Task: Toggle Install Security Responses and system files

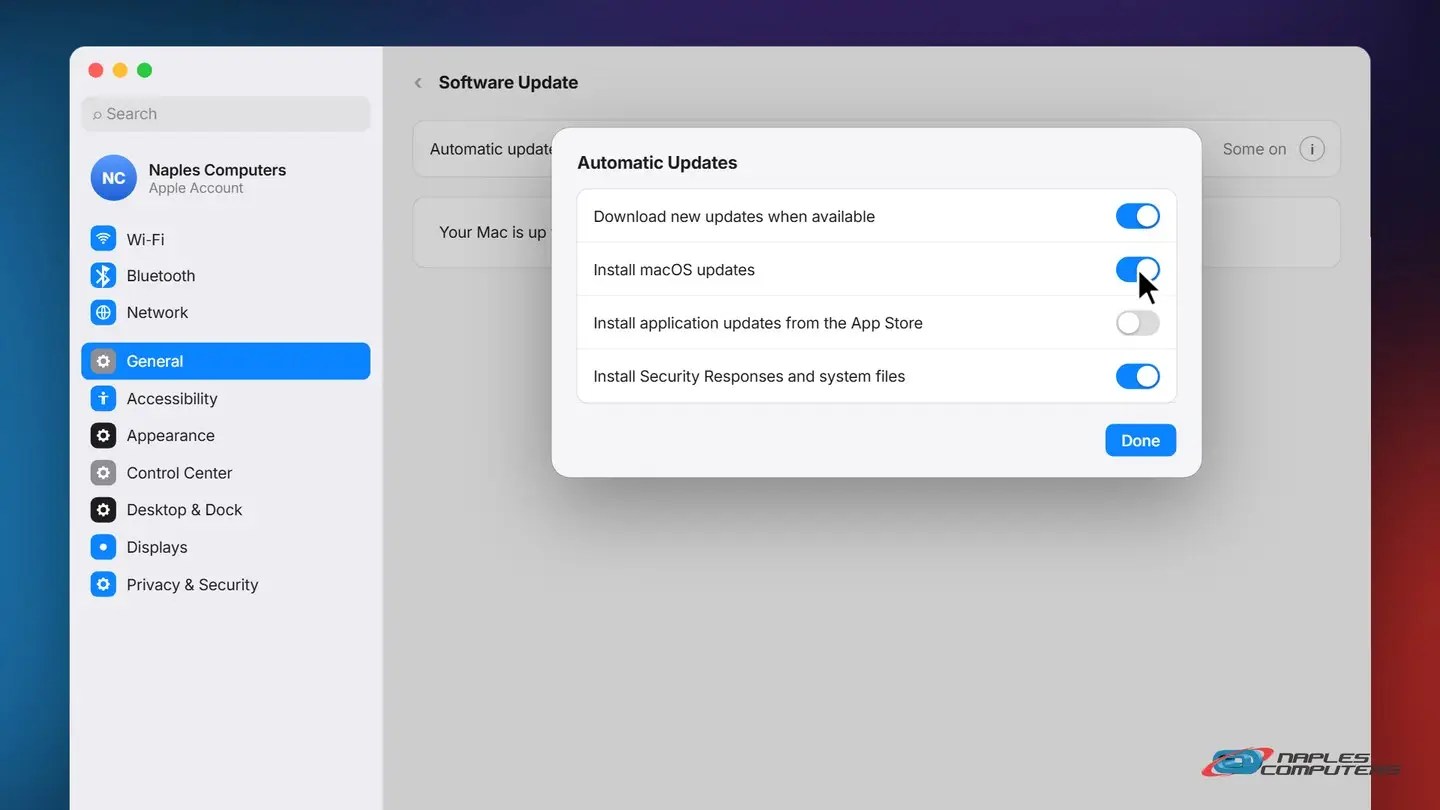Action: [x=1138, y=376]
